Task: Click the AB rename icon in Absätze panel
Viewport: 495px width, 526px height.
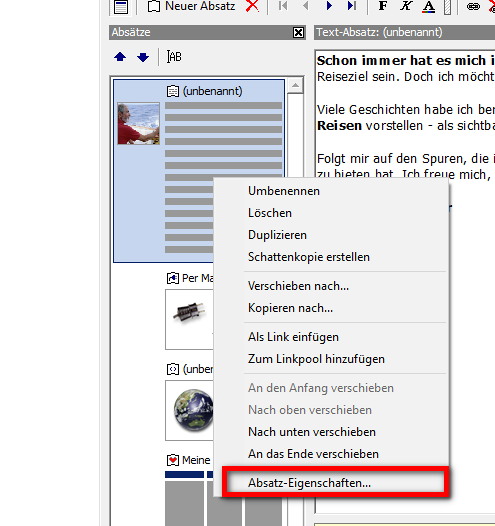Action: coord(174,57)
